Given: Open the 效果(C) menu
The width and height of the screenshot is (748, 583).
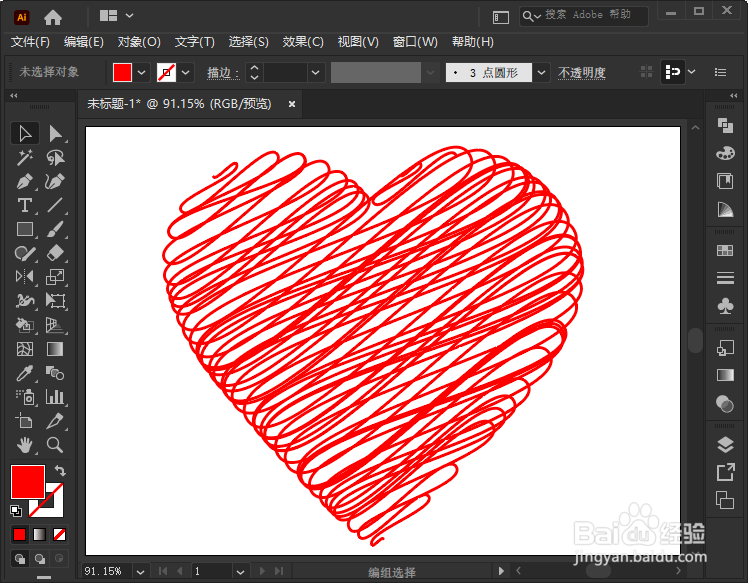Looking at the screenshot, I should tap(303, 42).
